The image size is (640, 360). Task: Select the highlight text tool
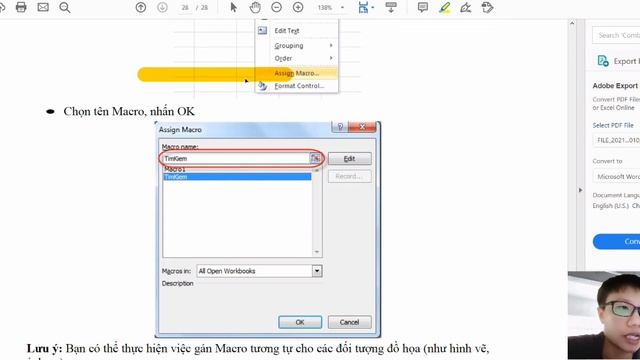click(x=444, y=7)
